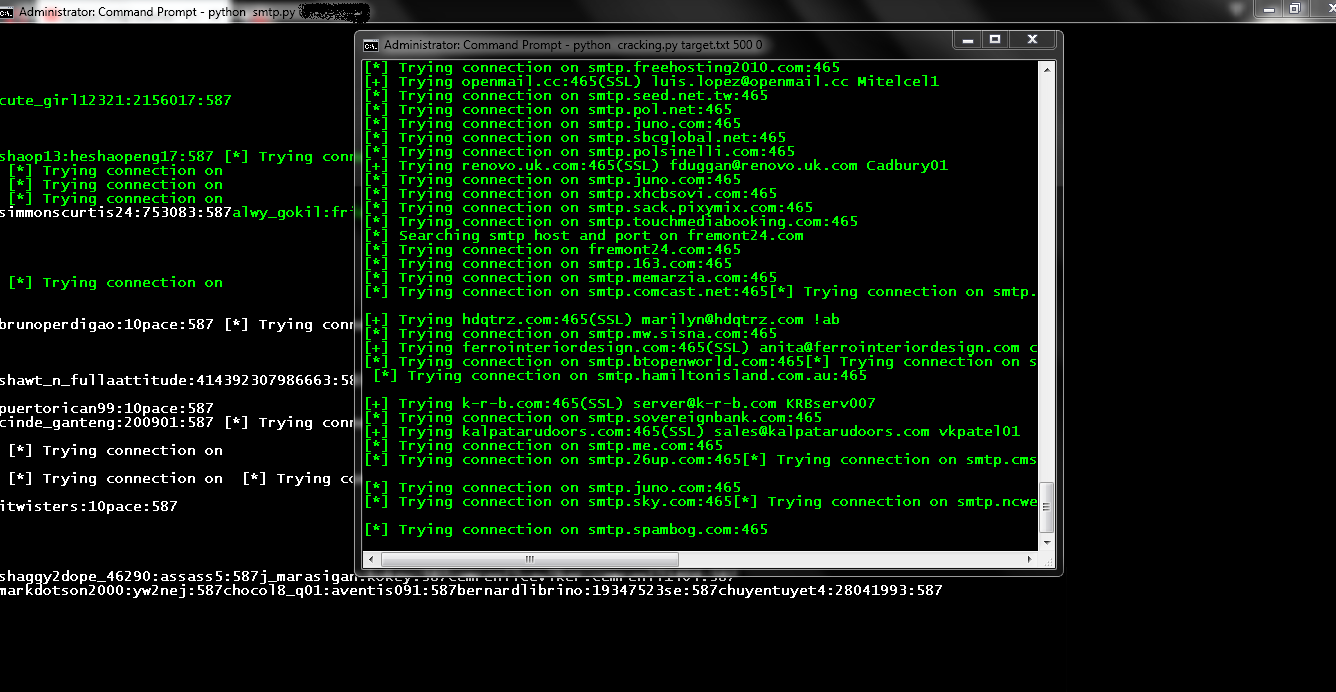Click the line starting 'smtp.26up.com:465'
Image resolution: width=1336 pixels, height=692 pixels.
coord(701,460)
